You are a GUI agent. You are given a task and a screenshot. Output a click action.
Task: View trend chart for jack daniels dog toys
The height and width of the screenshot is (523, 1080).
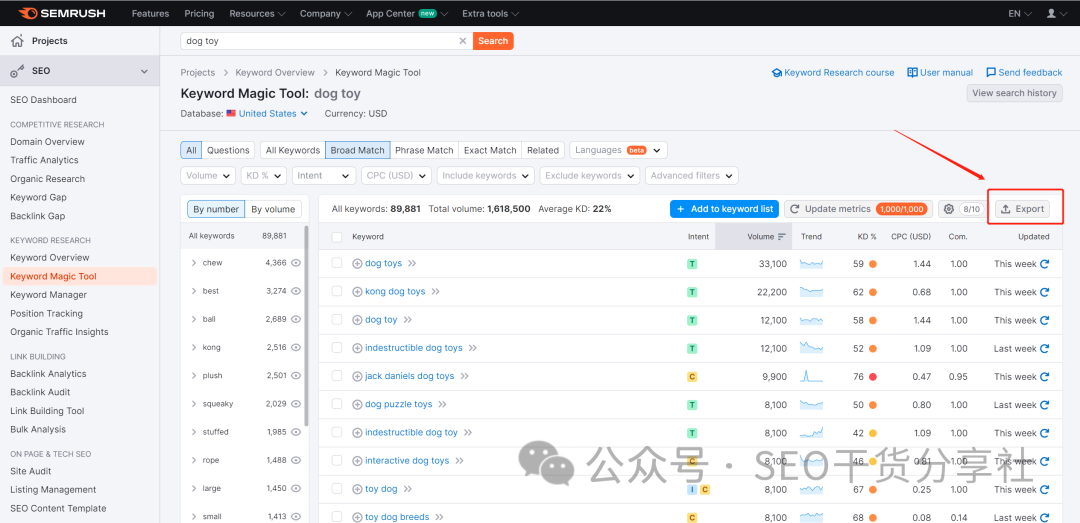[x=811, y=376]
